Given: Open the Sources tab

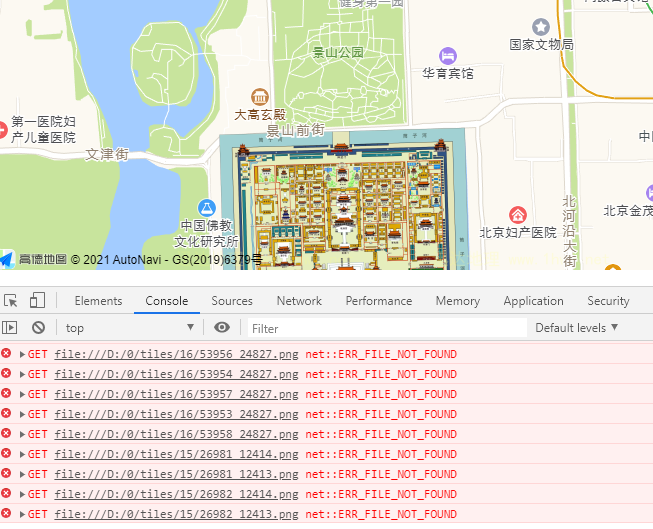Looking at the screenshot, I should point(232,301).
